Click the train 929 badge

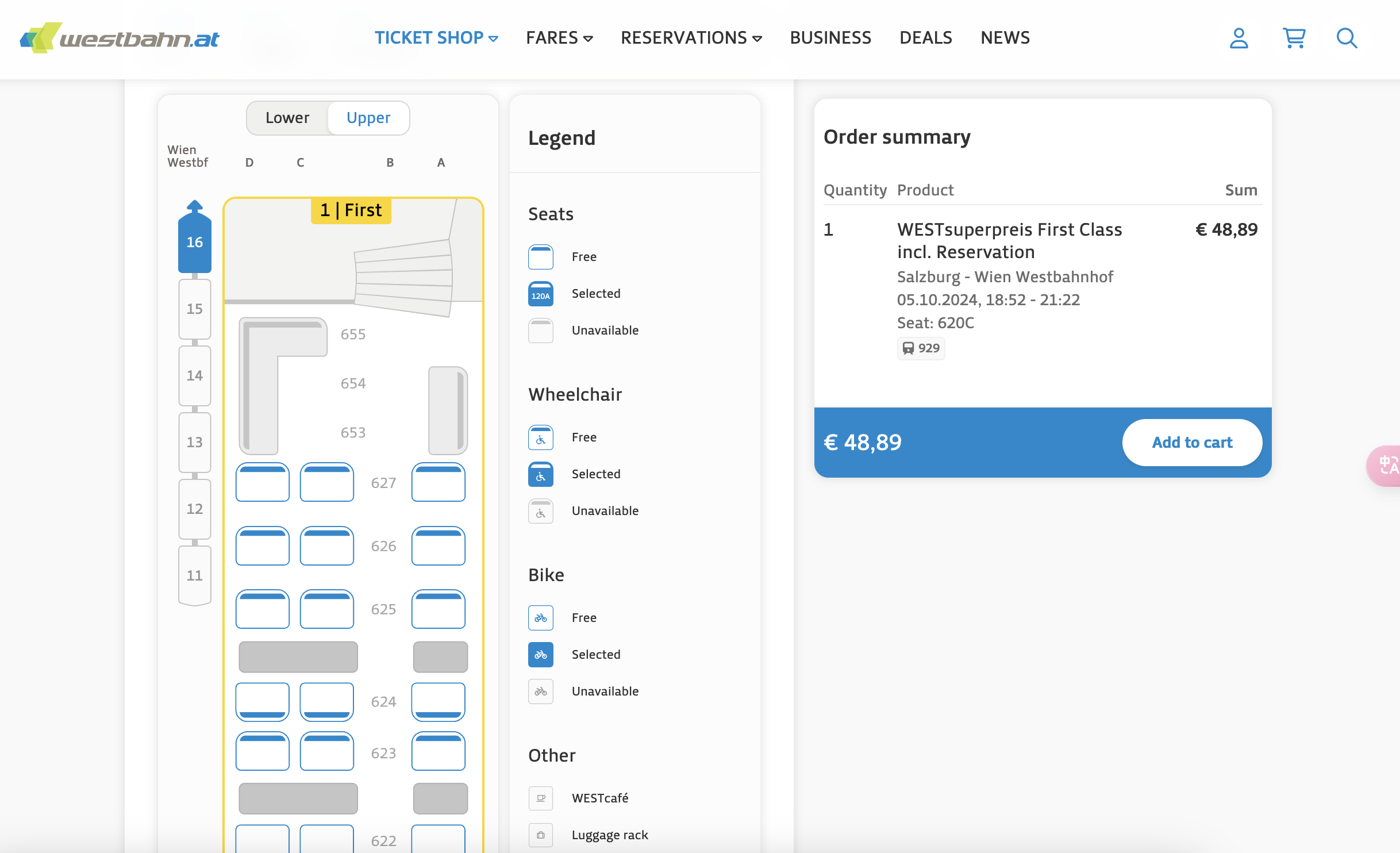tap(921, 348)
